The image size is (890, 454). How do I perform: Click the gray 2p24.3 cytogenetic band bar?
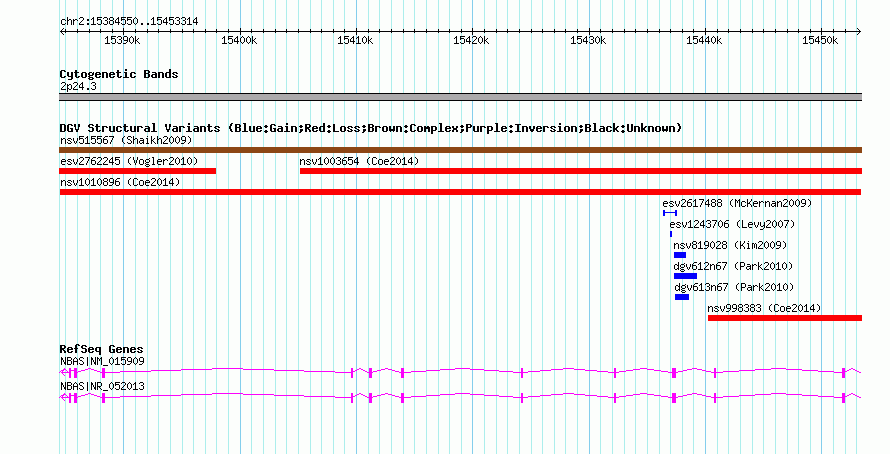pyautogui.click(x=460, y=97)
